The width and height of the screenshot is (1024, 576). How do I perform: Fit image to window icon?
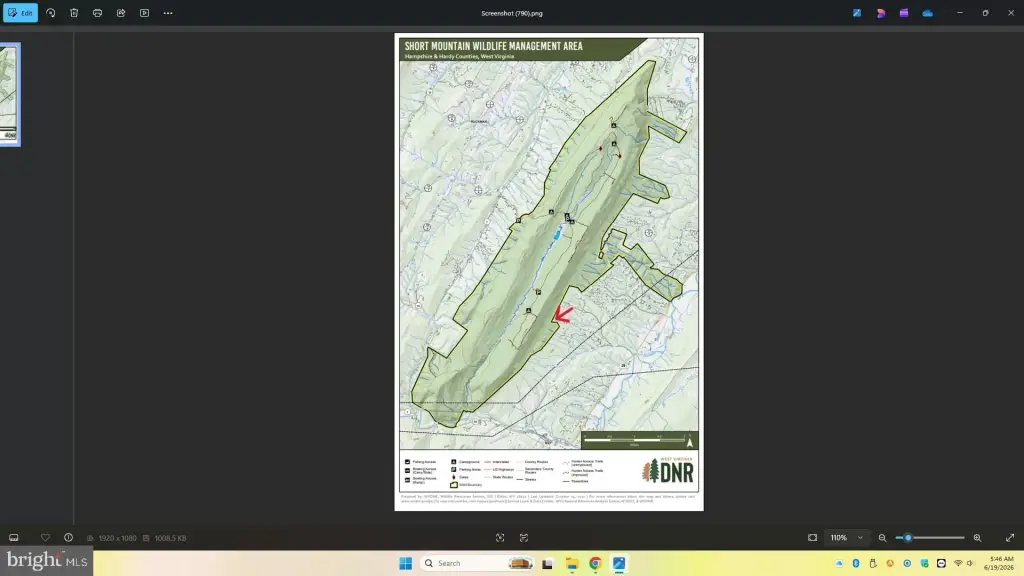[812, 538]
